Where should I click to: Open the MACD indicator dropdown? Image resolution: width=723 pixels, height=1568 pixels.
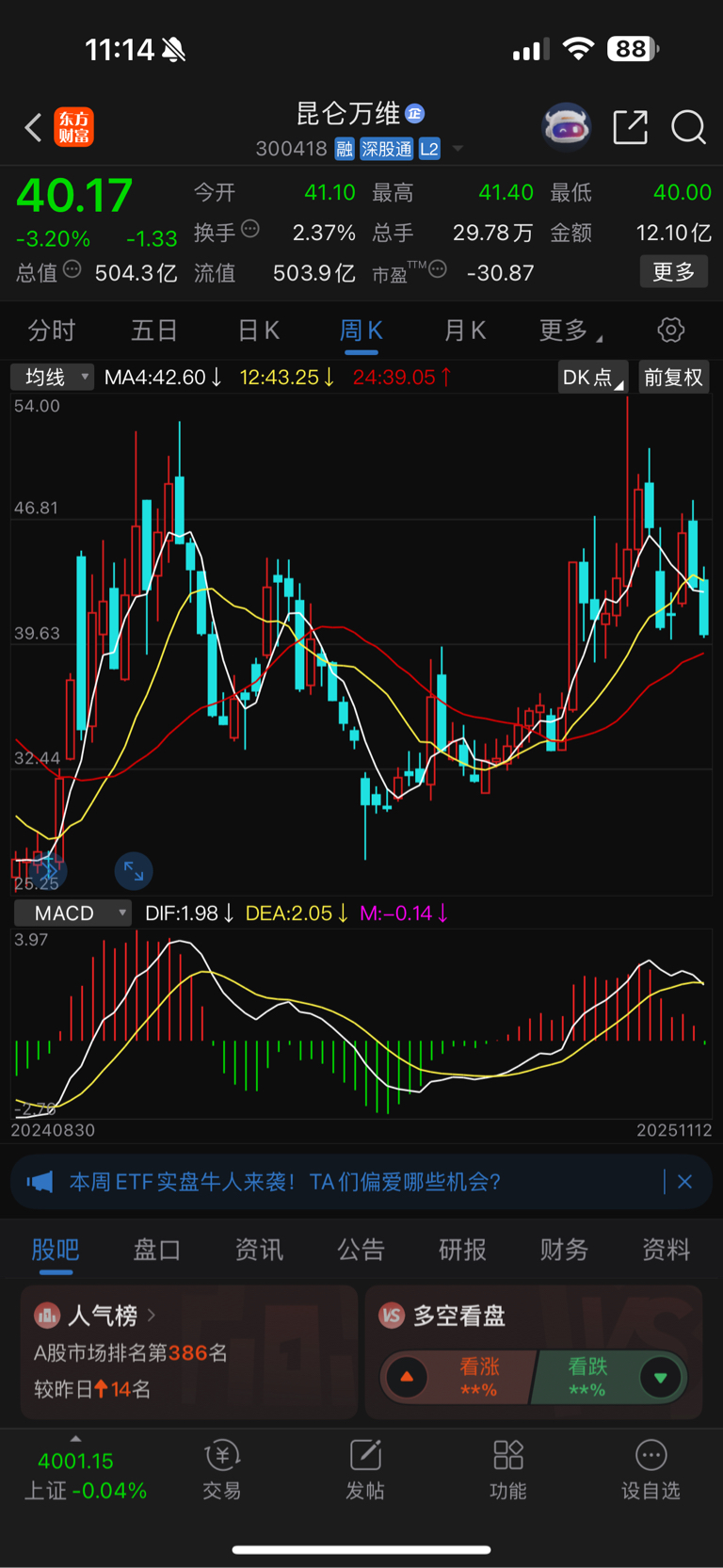[x=72, y=913]
